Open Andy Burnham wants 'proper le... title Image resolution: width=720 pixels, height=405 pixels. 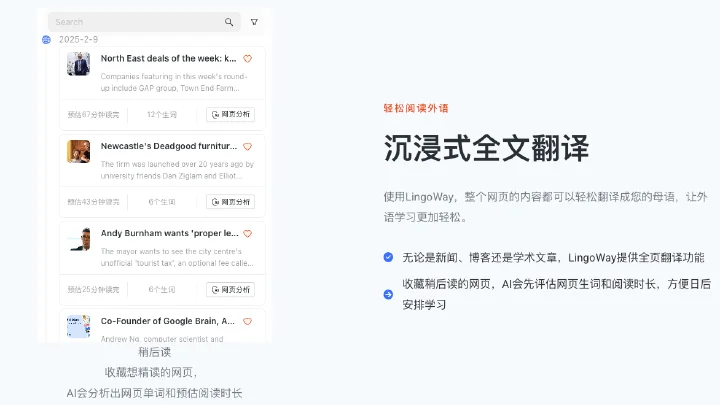(169, 234)
